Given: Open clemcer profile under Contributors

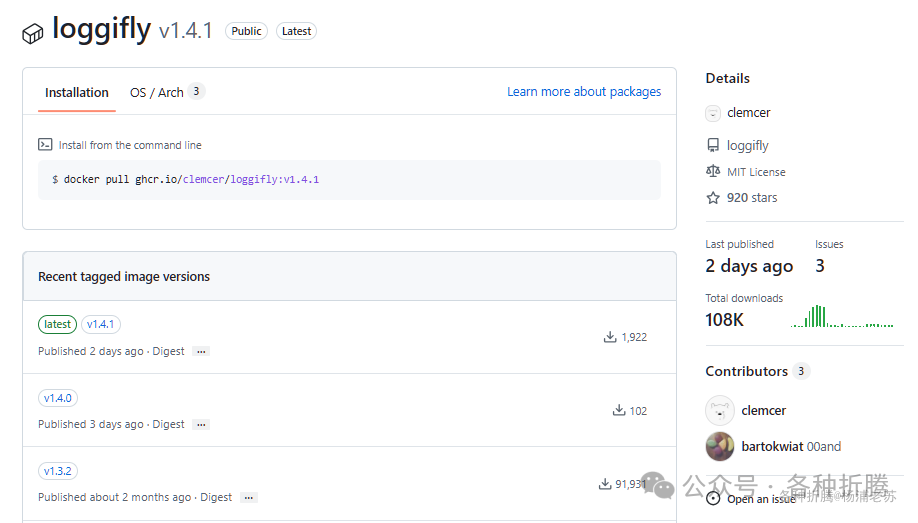Looking at the screenshot, I should tap(763, 411).
